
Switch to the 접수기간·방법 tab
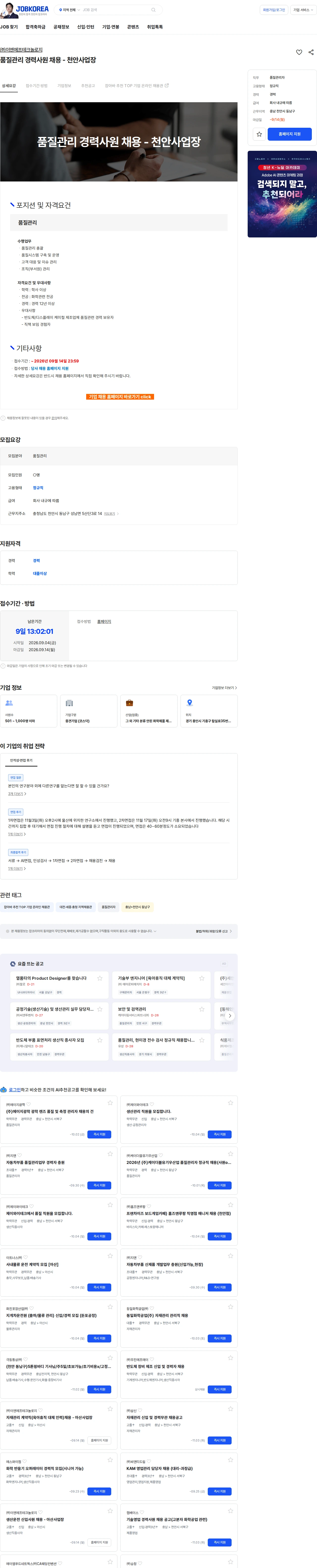[x=36, y=86]
